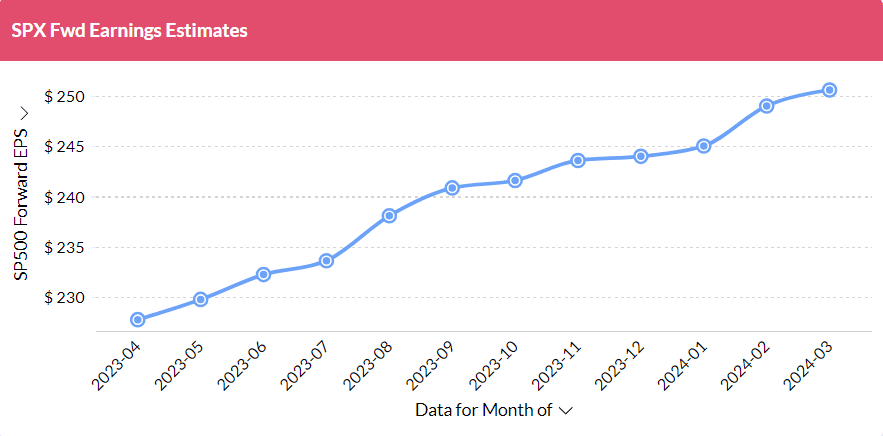Image resolution: width=883 pixels, height=436 pixels.
Task: Click the 2023-06 data point marker
Action: (263, 274)
